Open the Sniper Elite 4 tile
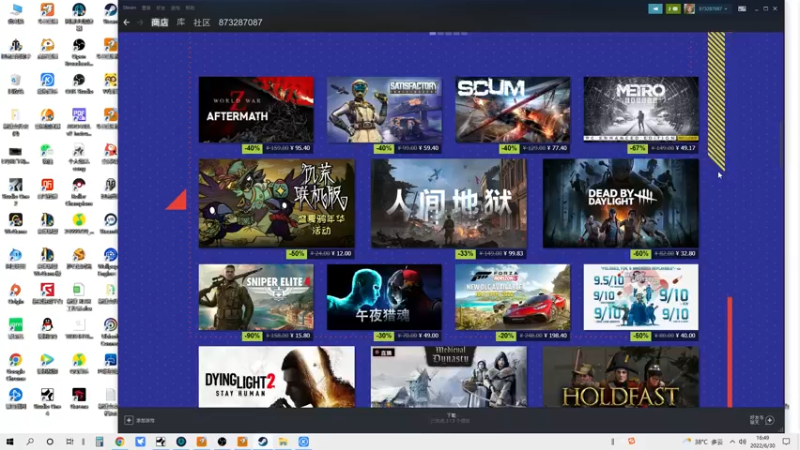This screenshot has width=800, height=450. pos(256,297)
